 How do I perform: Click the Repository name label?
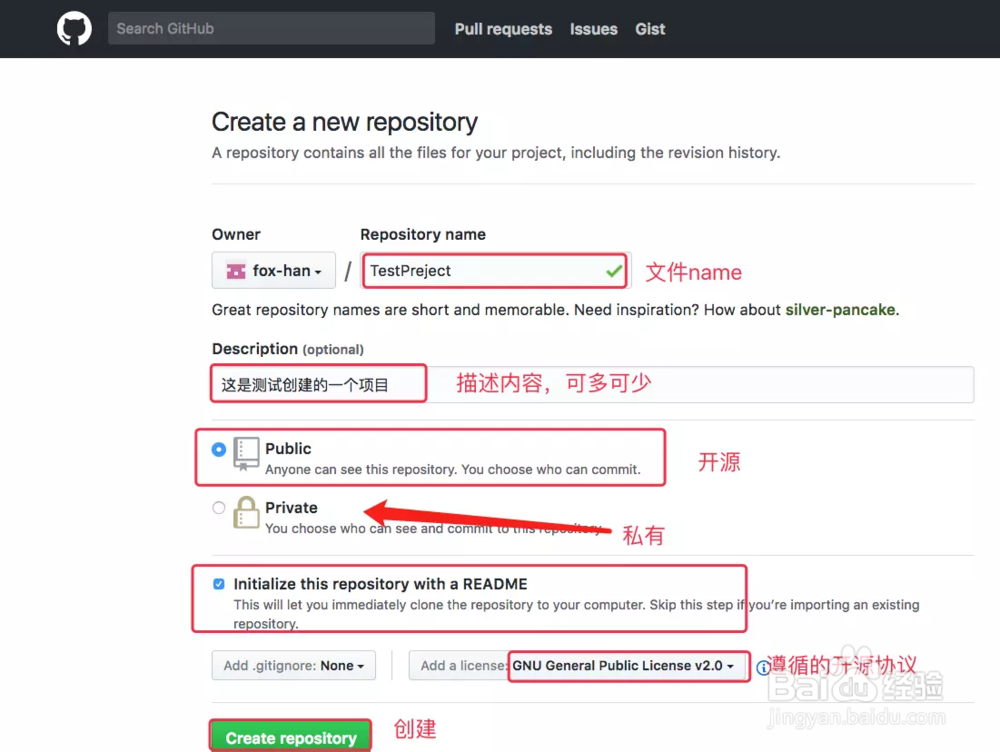click(423, 234)
